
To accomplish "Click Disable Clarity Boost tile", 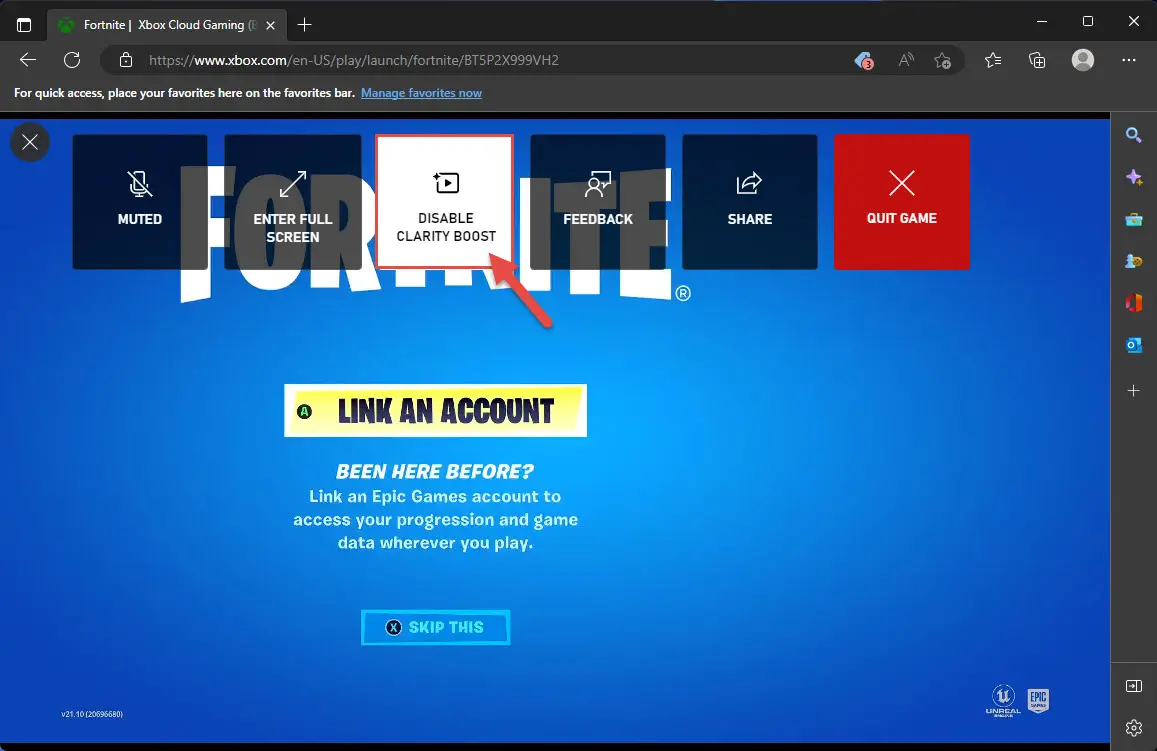I will [445, 201].
